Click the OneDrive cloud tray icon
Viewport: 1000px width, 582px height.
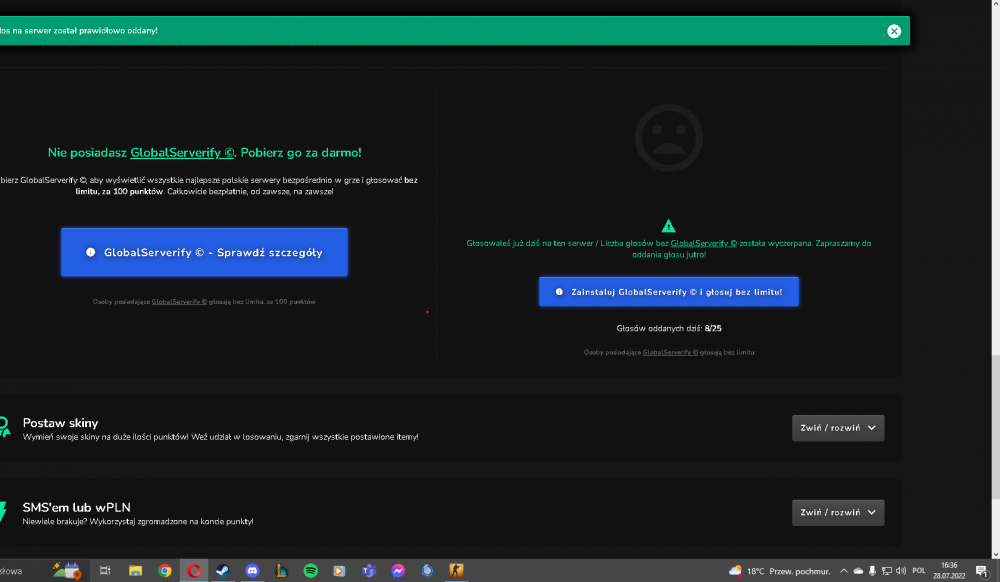click(x=858, y=571)
